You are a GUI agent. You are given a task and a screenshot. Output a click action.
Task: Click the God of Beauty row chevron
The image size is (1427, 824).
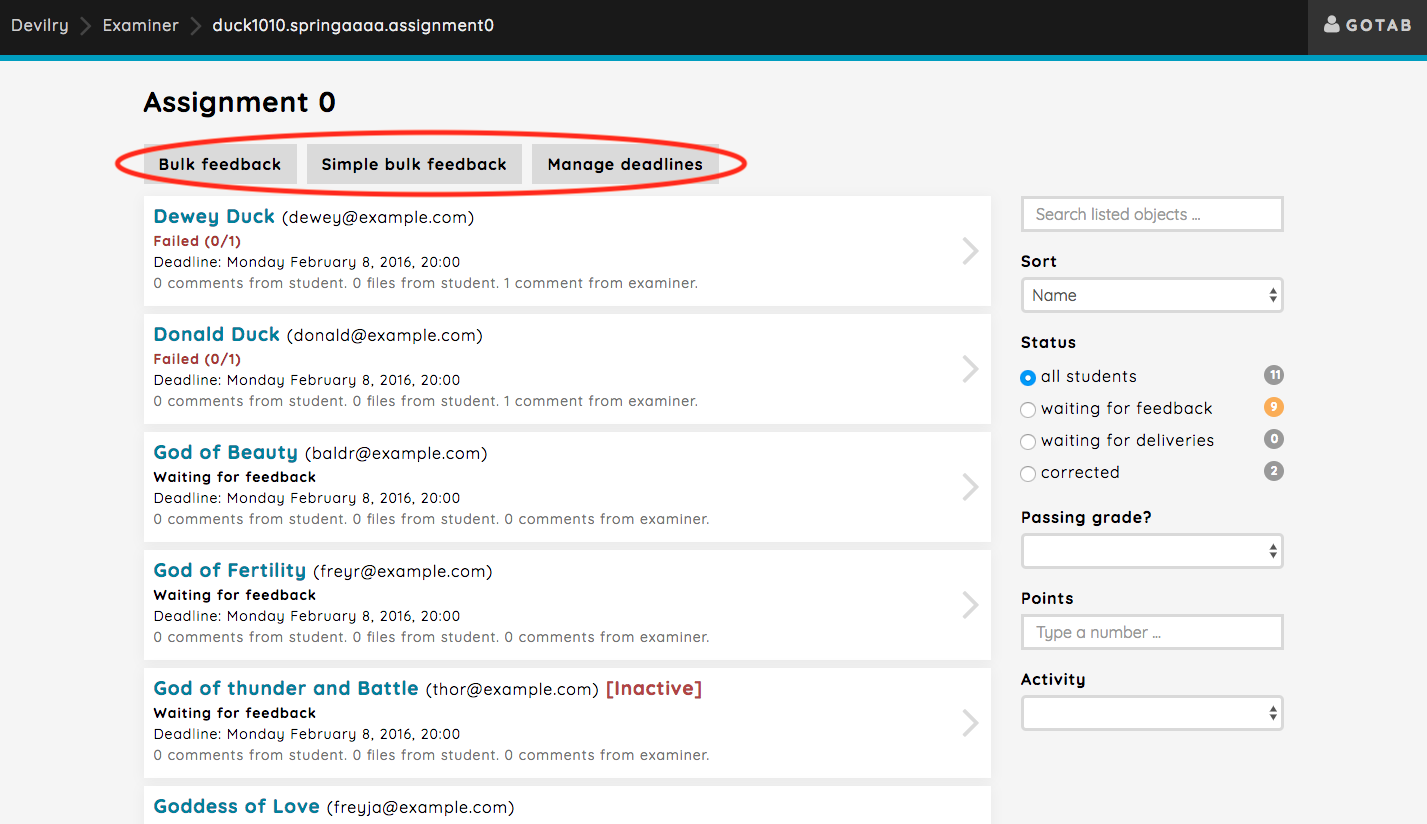[x=970, y=487]
